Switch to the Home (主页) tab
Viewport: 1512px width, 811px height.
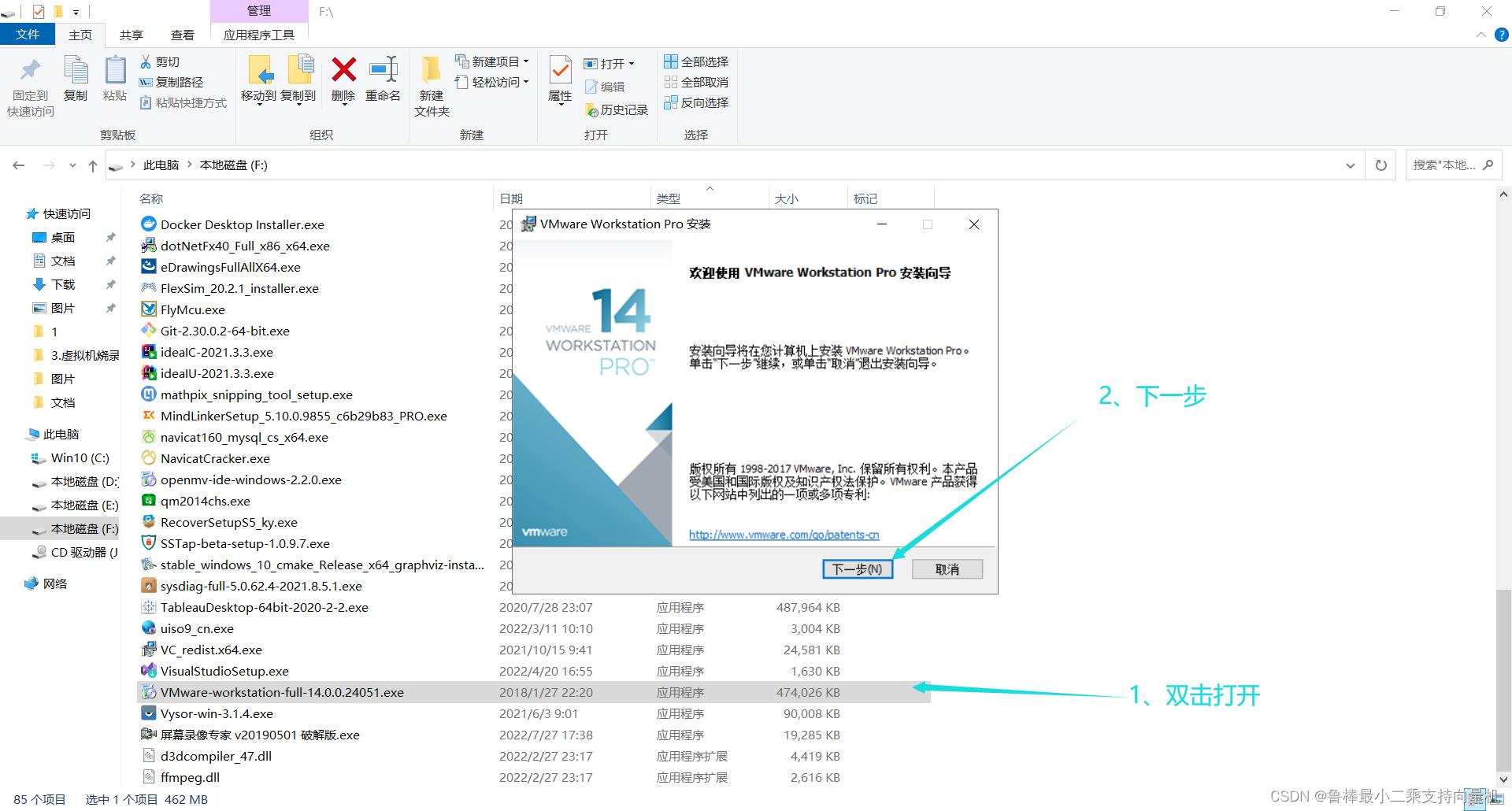pos(80,35)
